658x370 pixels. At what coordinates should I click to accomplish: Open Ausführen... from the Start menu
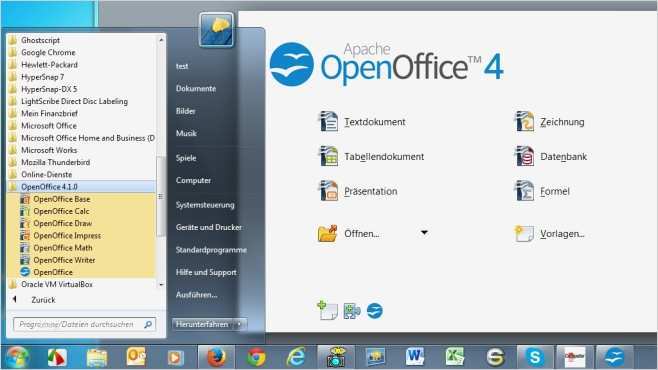tap(196, 294)
